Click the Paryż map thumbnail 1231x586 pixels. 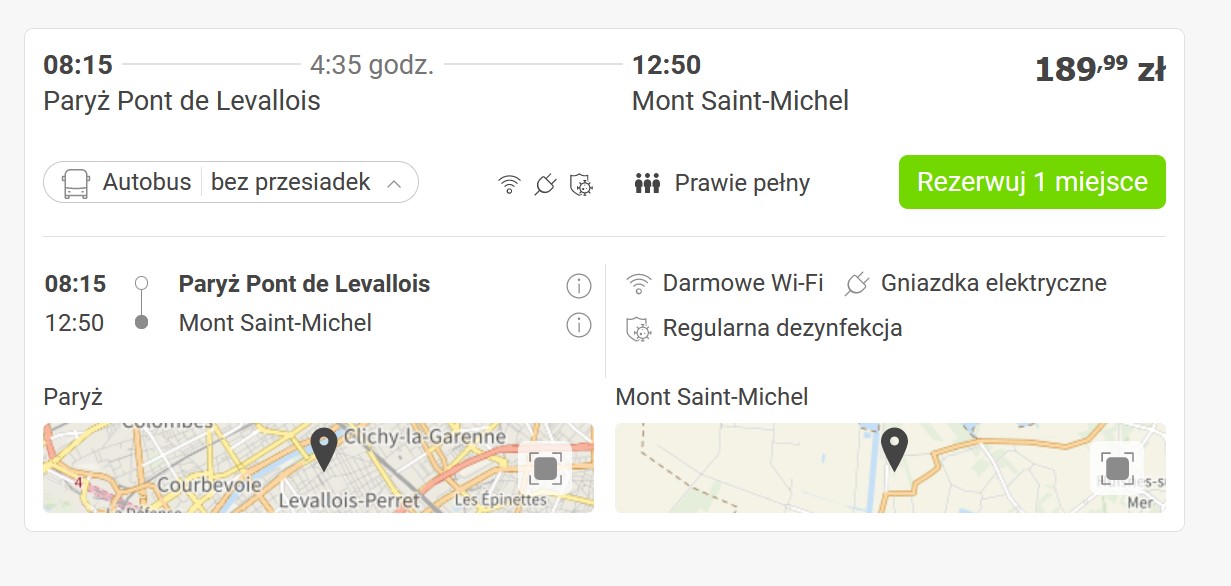(x=318, y=468)
